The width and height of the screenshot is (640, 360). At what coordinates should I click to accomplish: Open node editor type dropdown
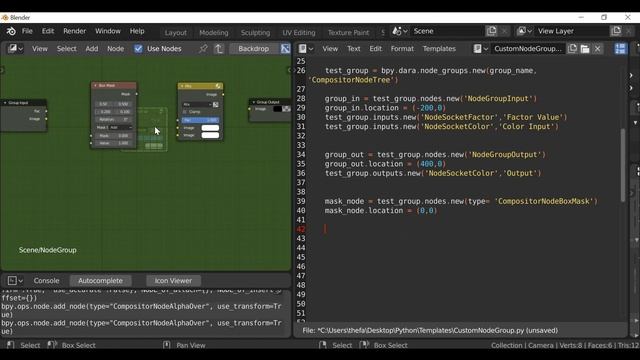[x=16, y=49]
